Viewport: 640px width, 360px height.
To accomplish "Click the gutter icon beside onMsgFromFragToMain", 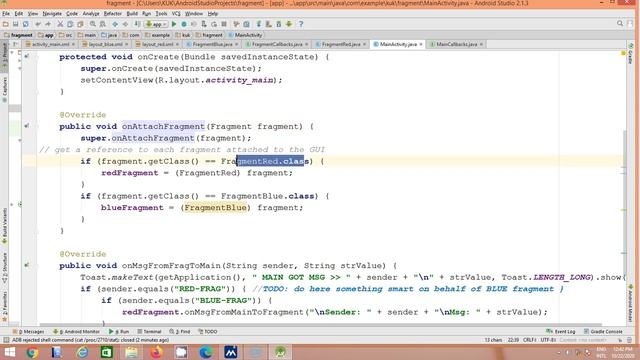I will pyautogui.click(x=27, y=265).
